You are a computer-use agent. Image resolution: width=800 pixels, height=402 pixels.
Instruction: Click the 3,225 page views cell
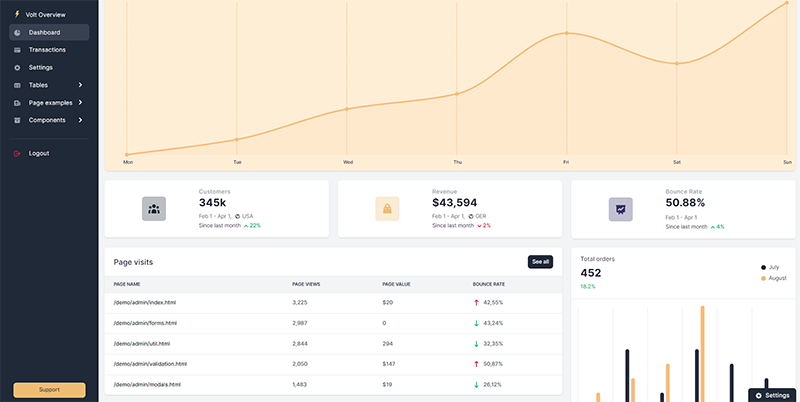pyautogui.click(x=300, y=303)
